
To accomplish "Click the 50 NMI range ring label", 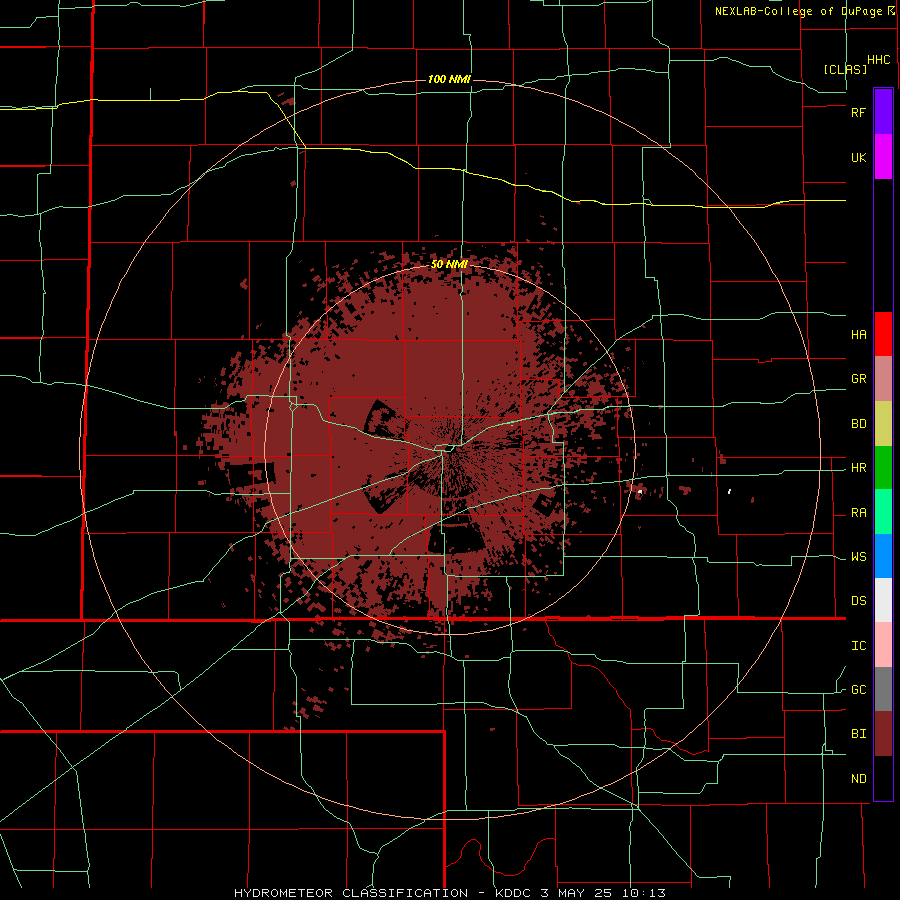I will pos(449,265).
